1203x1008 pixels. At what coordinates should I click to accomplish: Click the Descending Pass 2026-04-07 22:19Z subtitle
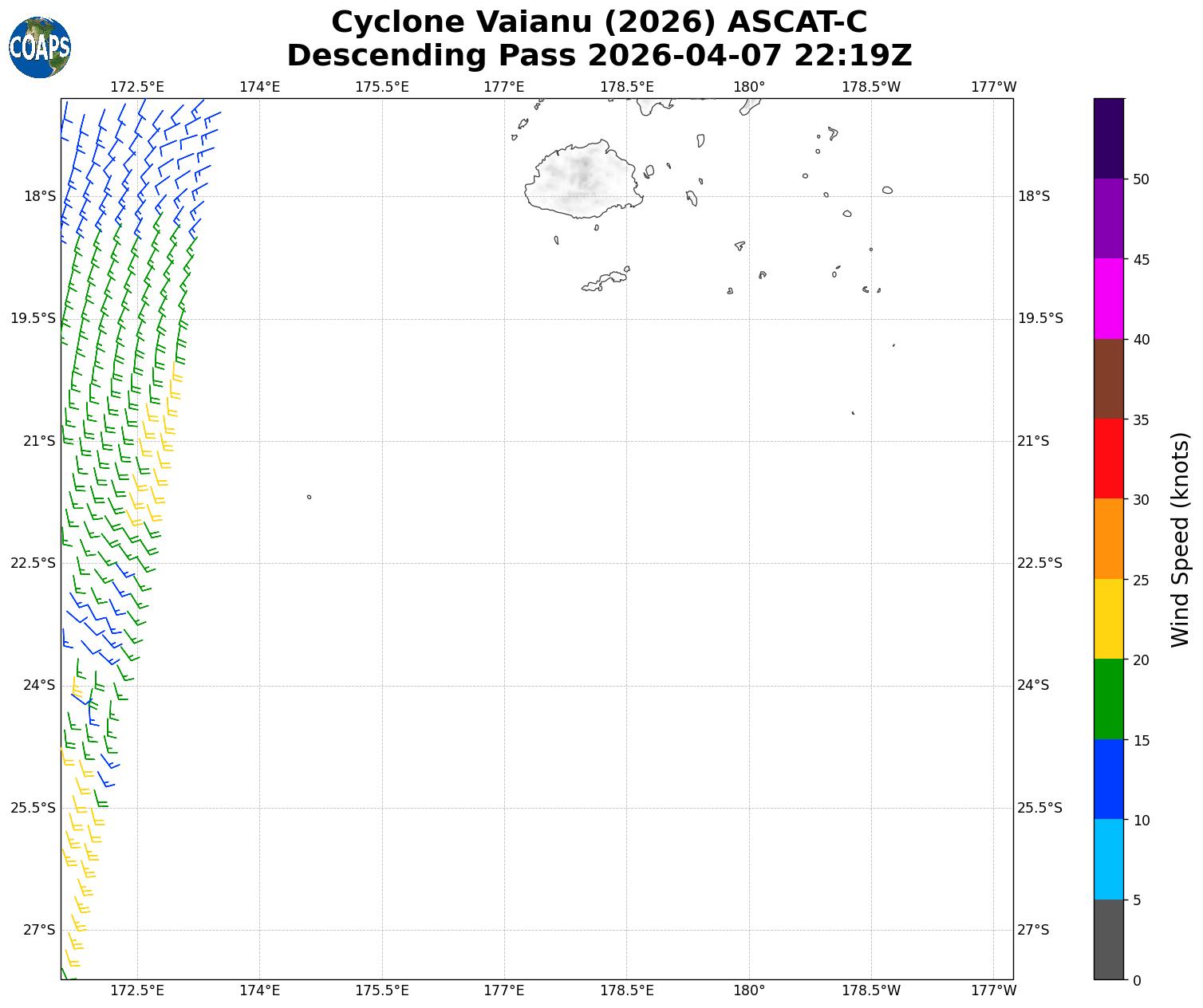[599, 56]
